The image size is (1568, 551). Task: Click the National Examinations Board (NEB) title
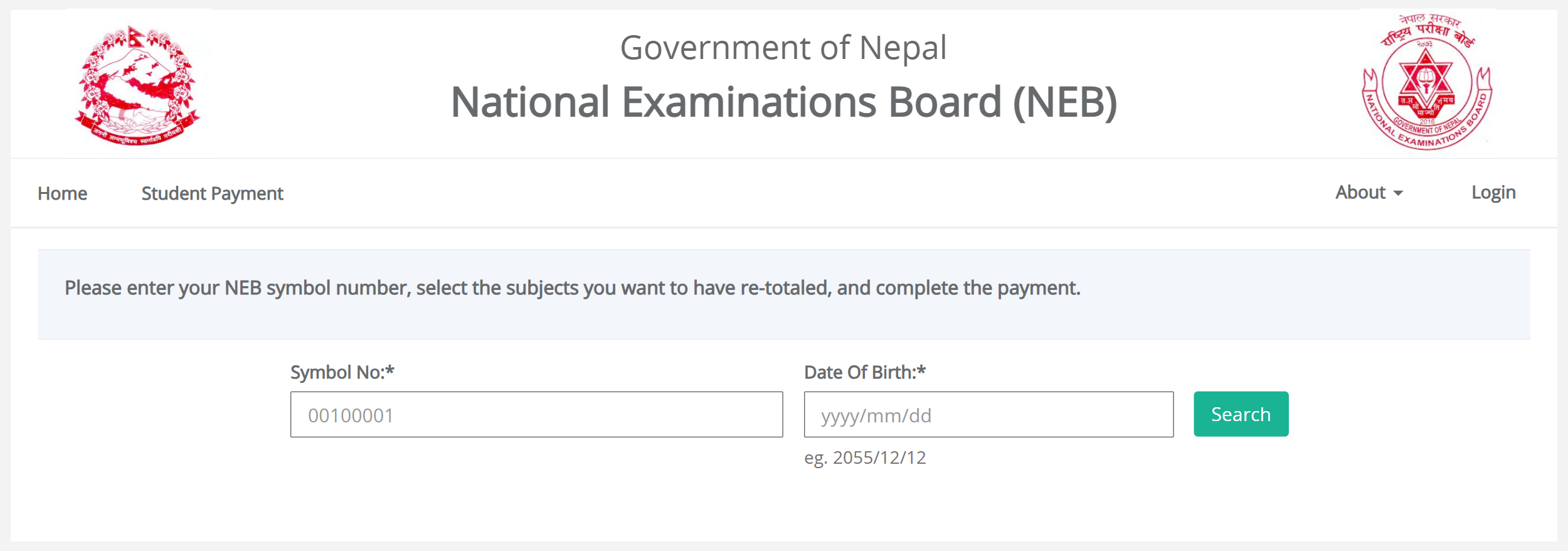pos(784,102)
